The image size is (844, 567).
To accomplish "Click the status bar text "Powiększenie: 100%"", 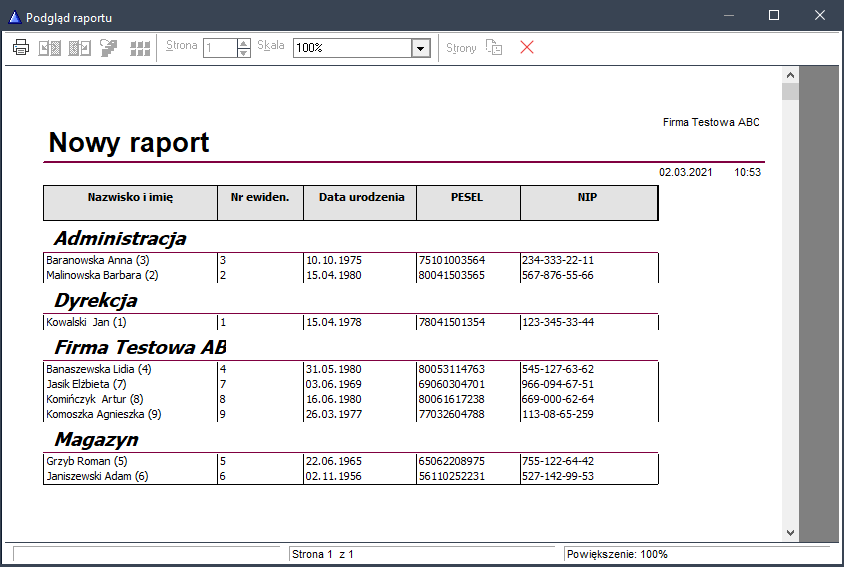I will pos(617,554).
